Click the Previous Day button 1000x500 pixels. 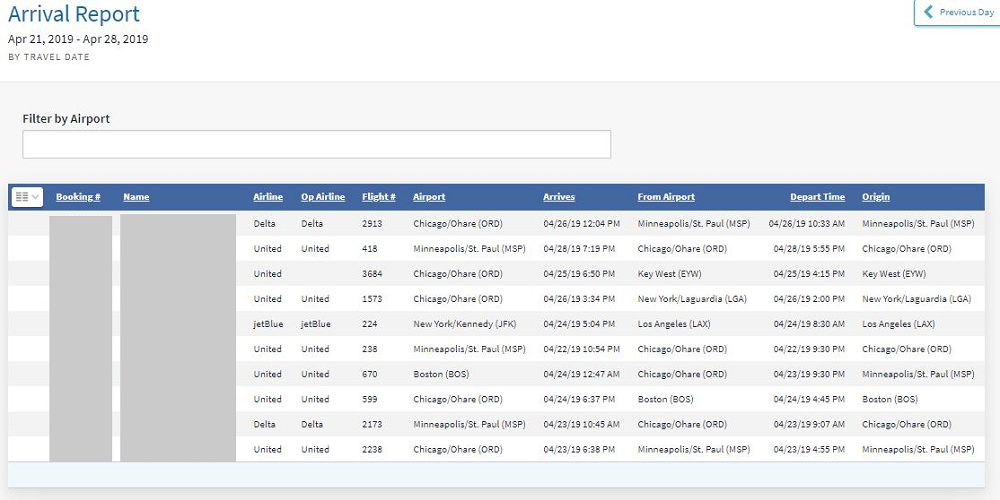(958, 13)
